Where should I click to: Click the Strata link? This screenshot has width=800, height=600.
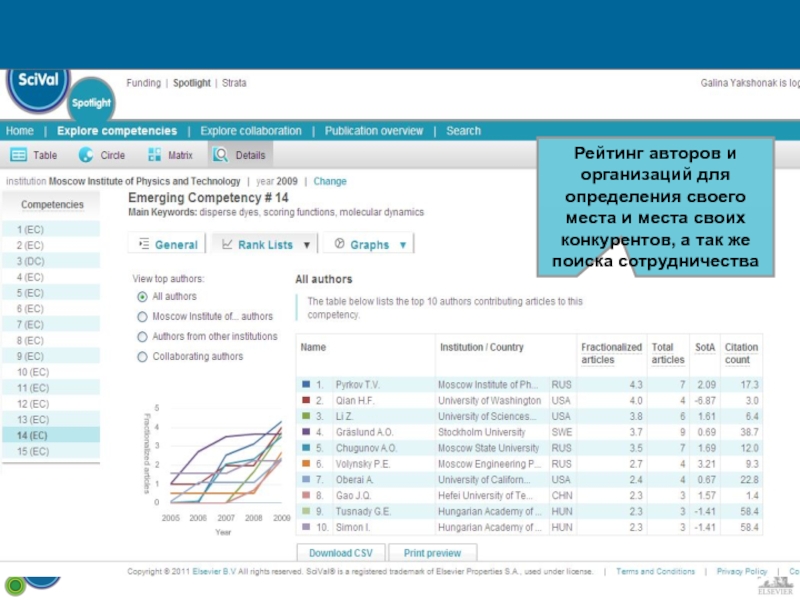[234, 83]
